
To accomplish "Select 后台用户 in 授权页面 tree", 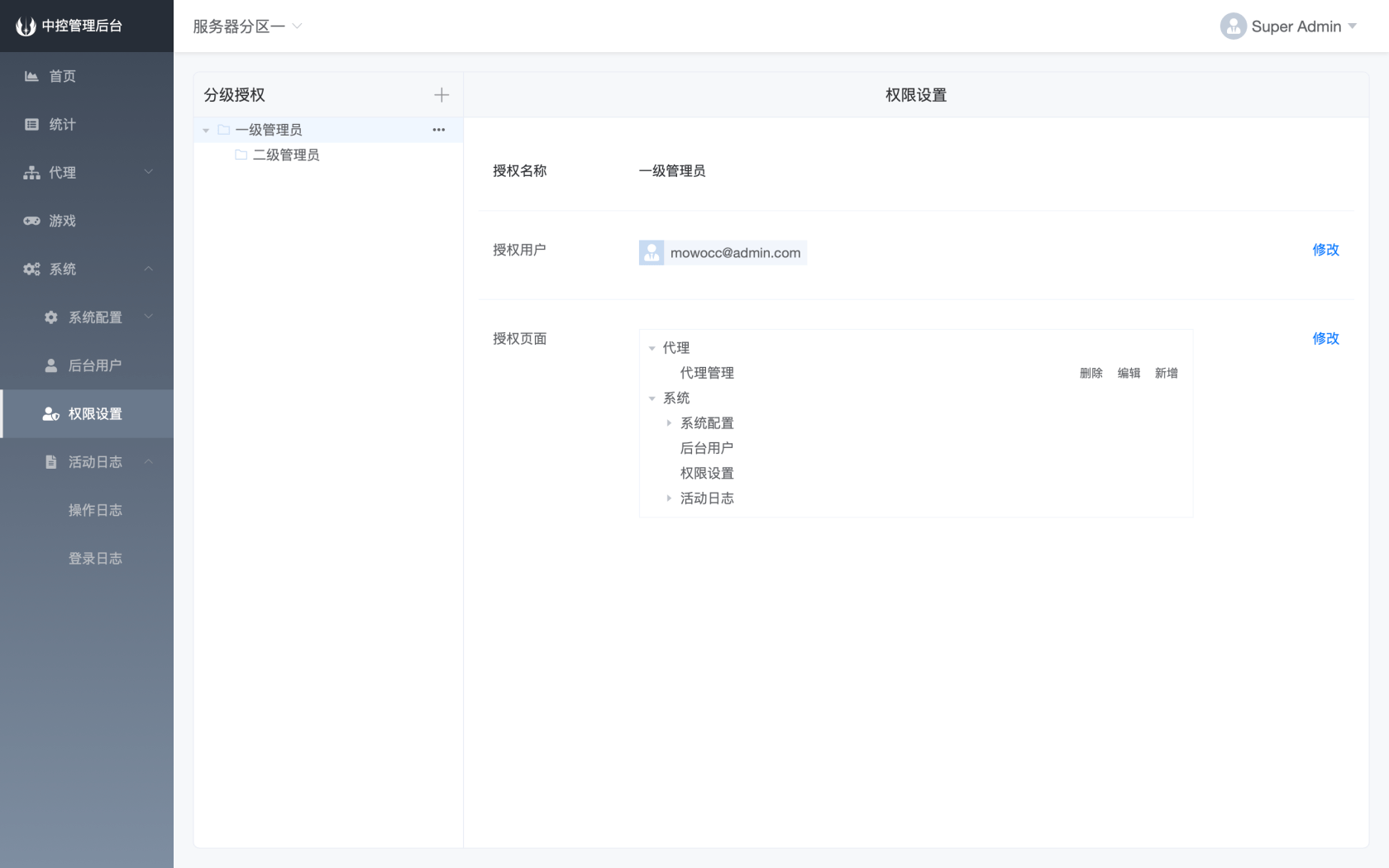I will [x=707, y=448].
